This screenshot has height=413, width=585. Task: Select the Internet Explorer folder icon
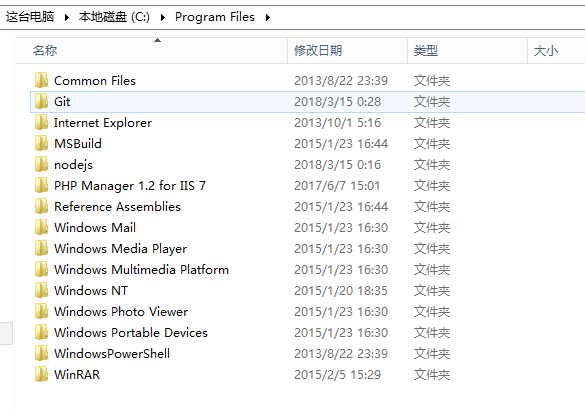coord(41,122)
